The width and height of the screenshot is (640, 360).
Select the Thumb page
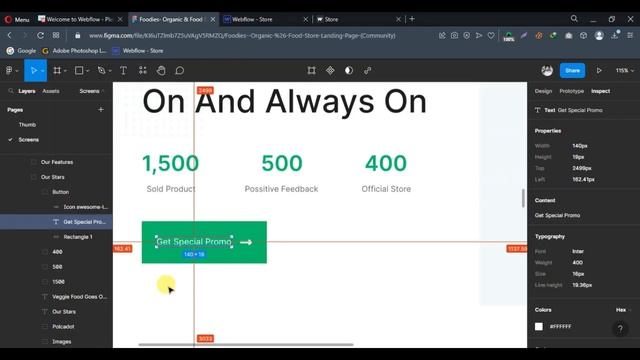pos(27,124)
